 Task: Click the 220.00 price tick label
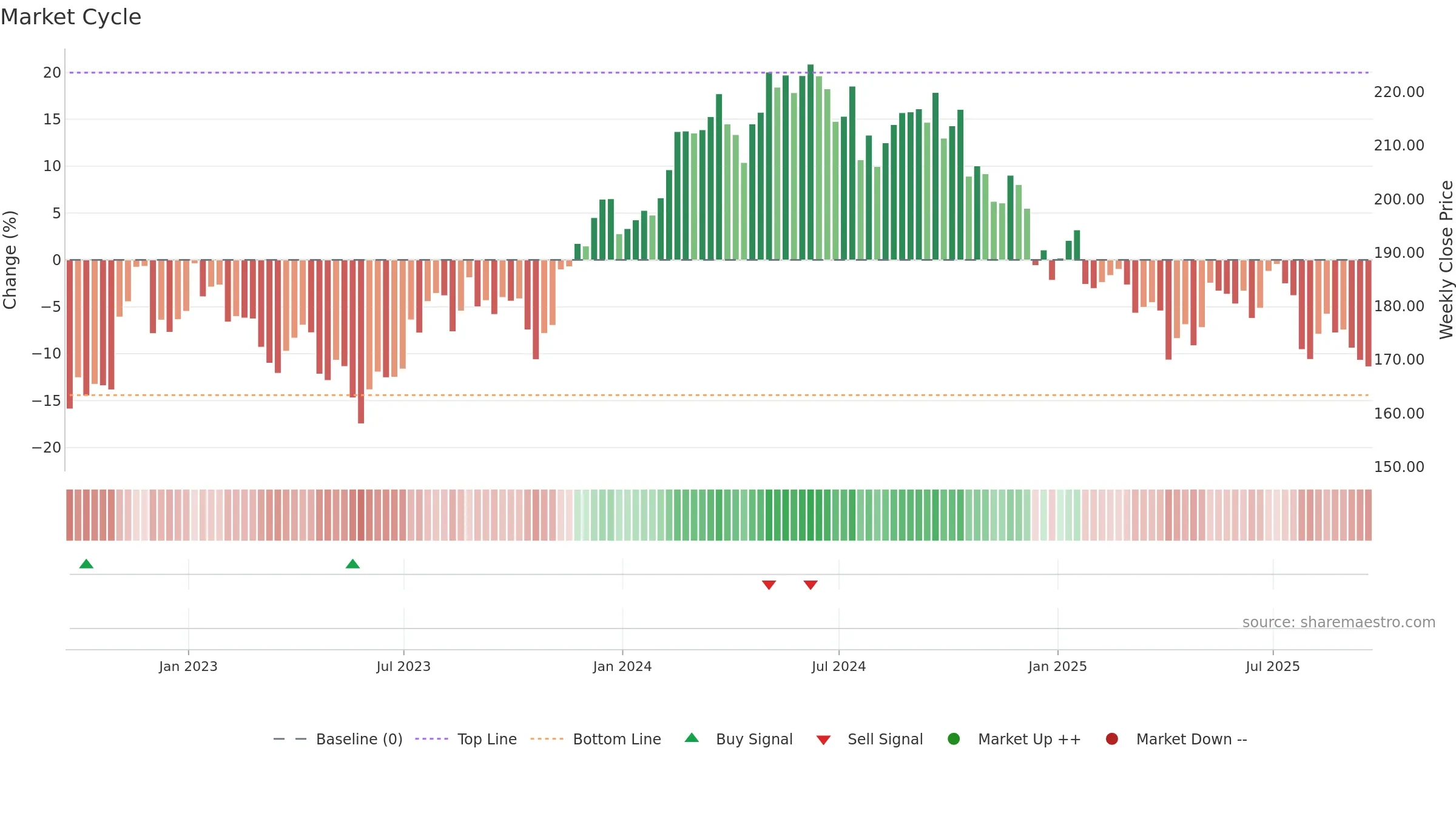(1399, 92)
